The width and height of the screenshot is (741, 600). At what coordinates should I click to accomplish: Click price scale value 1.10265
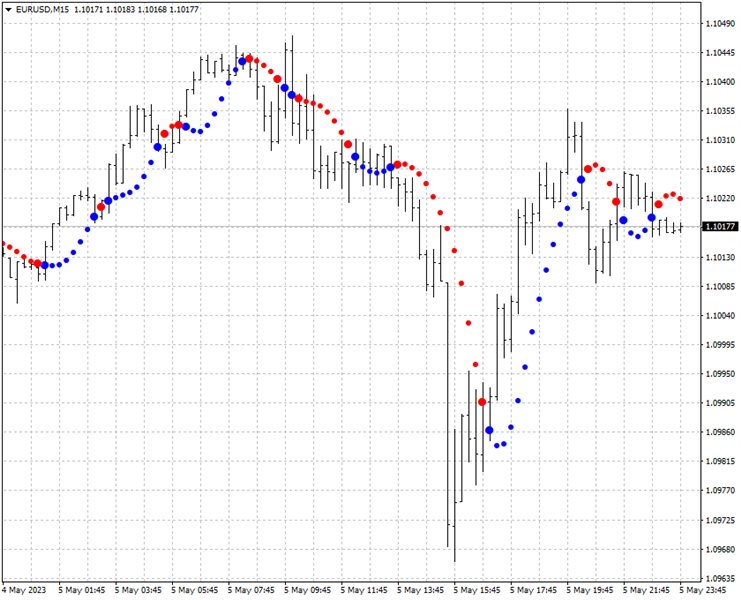coord(720,170)
